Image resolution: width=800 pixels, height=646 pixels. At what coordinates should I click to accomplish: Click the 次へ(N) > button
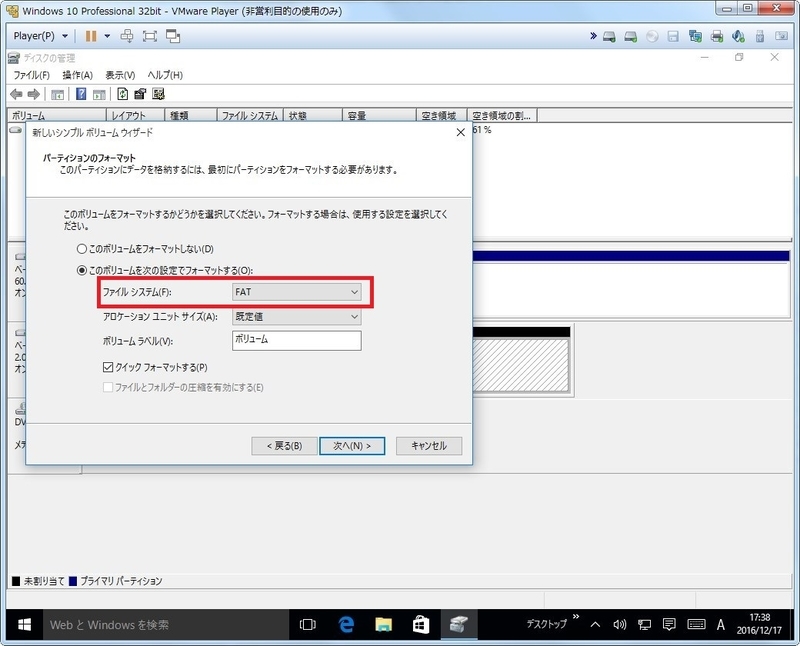point(352,445)
